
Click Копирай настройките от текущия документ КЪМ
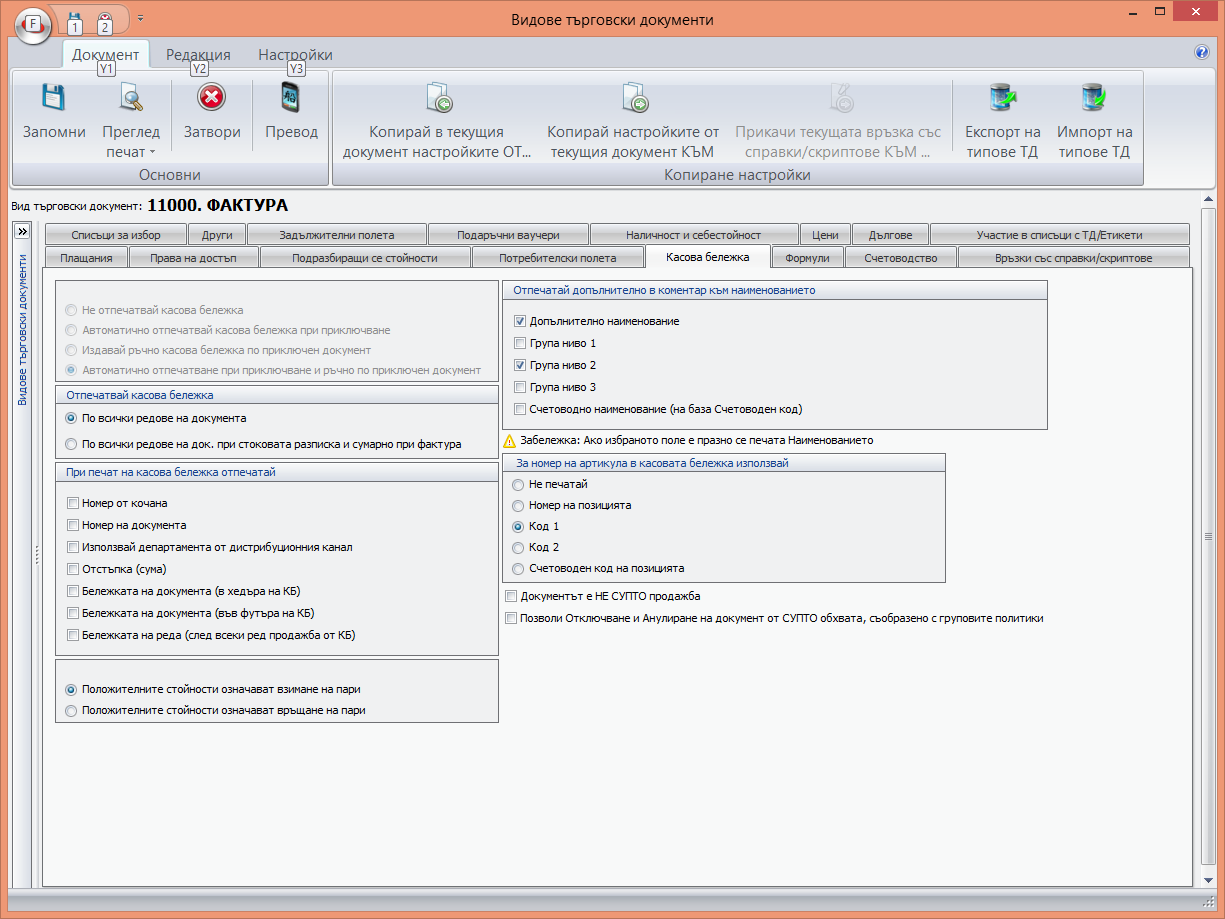[x=633, y=120]
